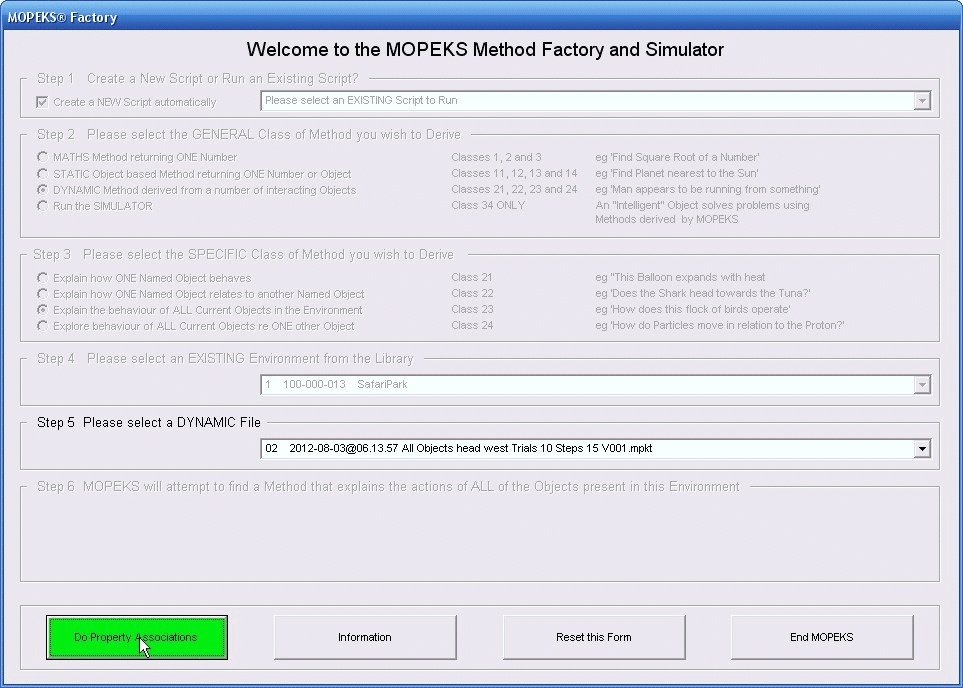The height and width of the screenshot is (688, 963).
Task: Click Reset this Form
Action: (594, 638)
